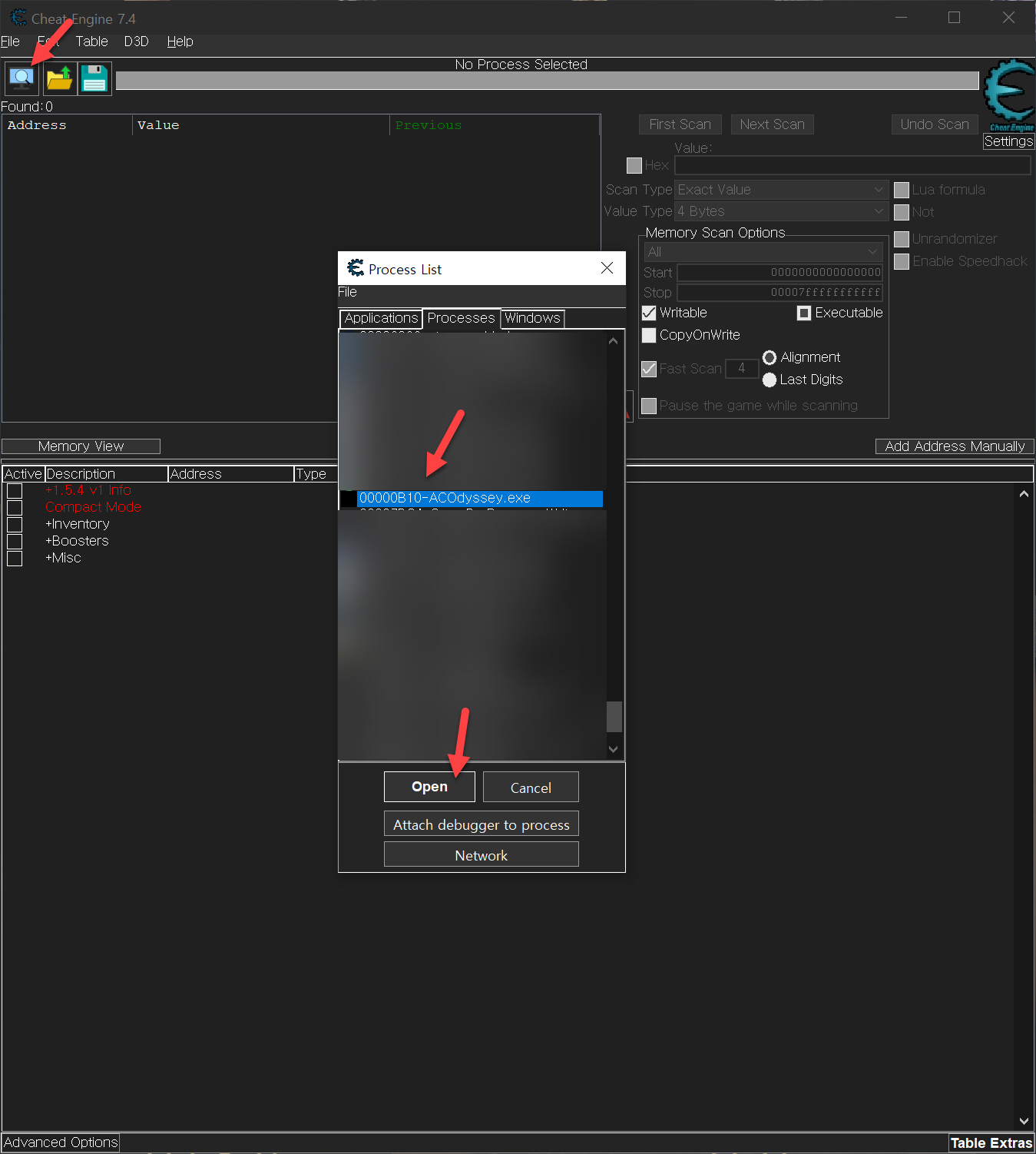Activate the +Misc entry checkbox

pyautogui.click(x=15, y=559)
